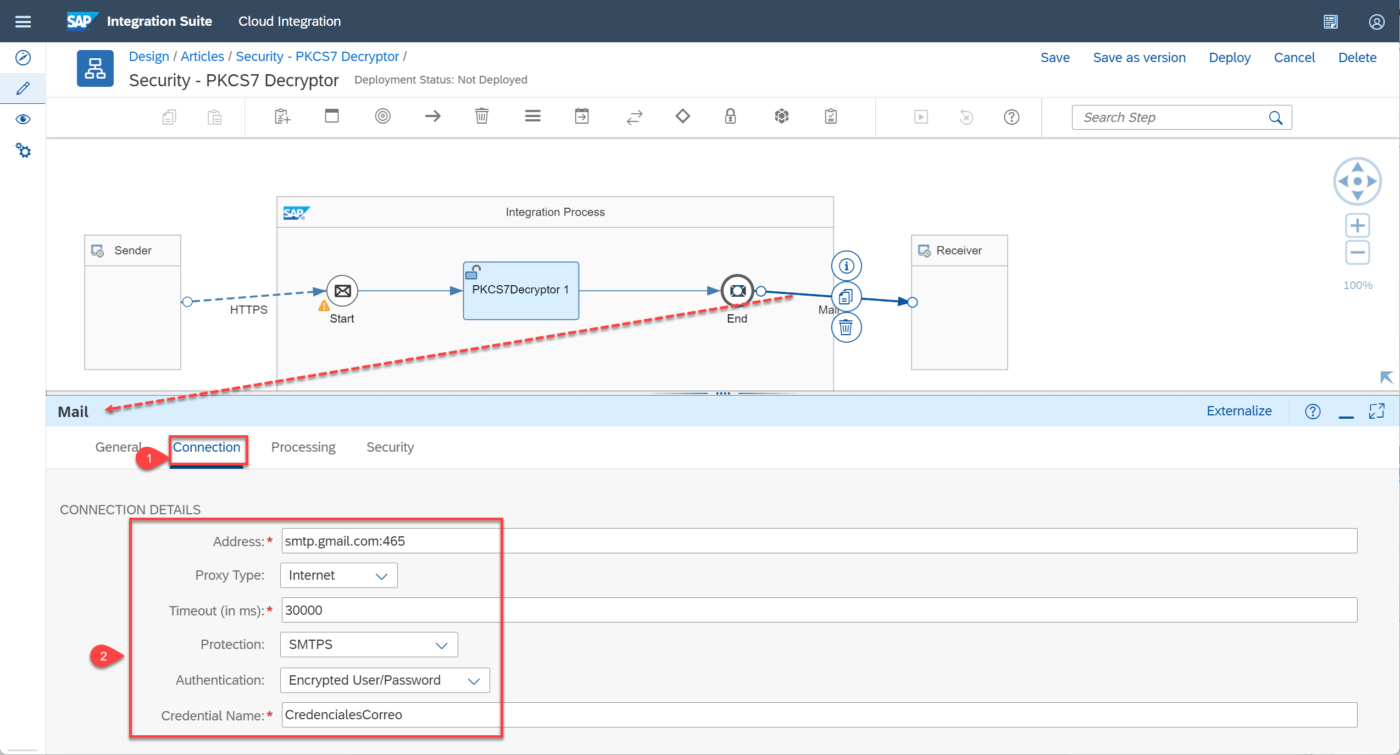This screenshot has height=755, width=1400.
Task: Click the help icon in Mail panel
Action: (1313, 411)
